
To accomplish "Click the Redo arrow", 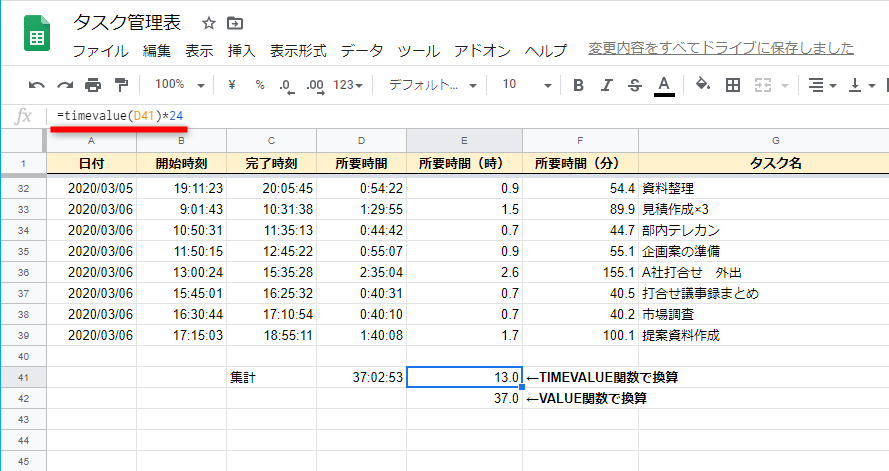I will click(65, 86).
